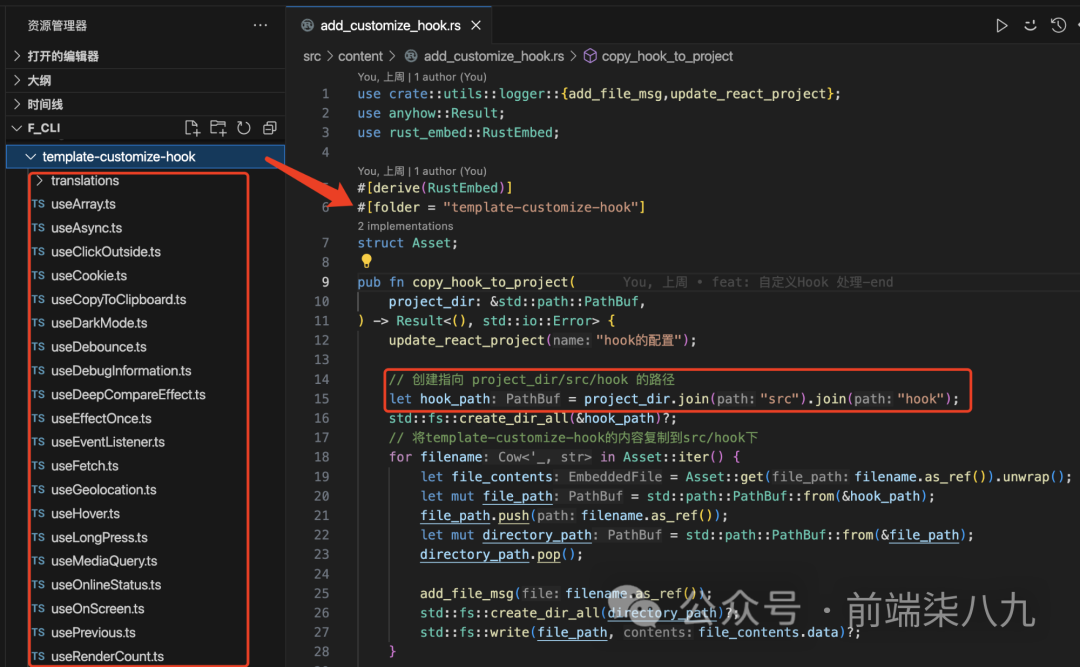The height and width of the screenshot is (667, 1080).
Task: Click the icon between the play and history buttons
Action: point(1030,25)
